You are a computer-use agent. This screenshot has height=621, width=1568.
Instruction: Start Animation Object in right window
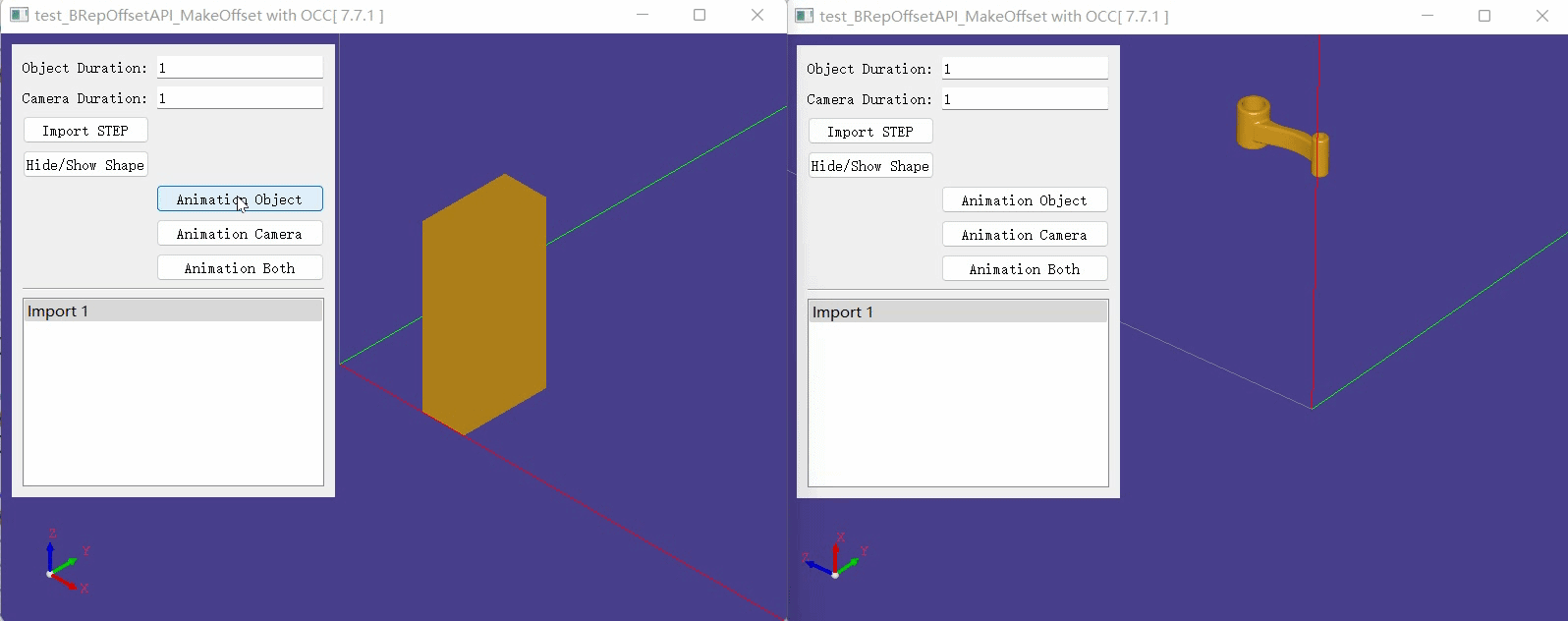[1025, 200]
